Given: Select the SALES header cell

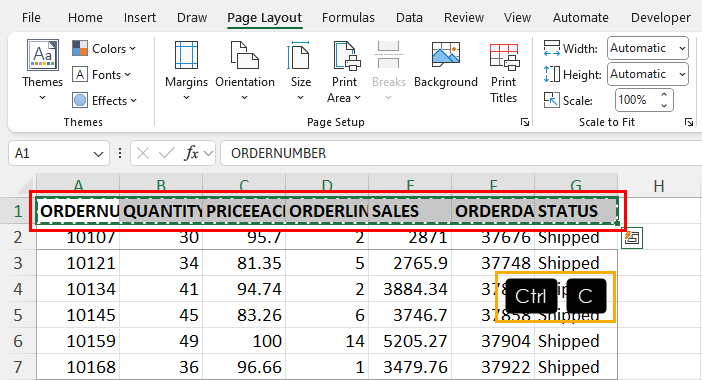Looking at the screenshot, I should tap(410, 211).
